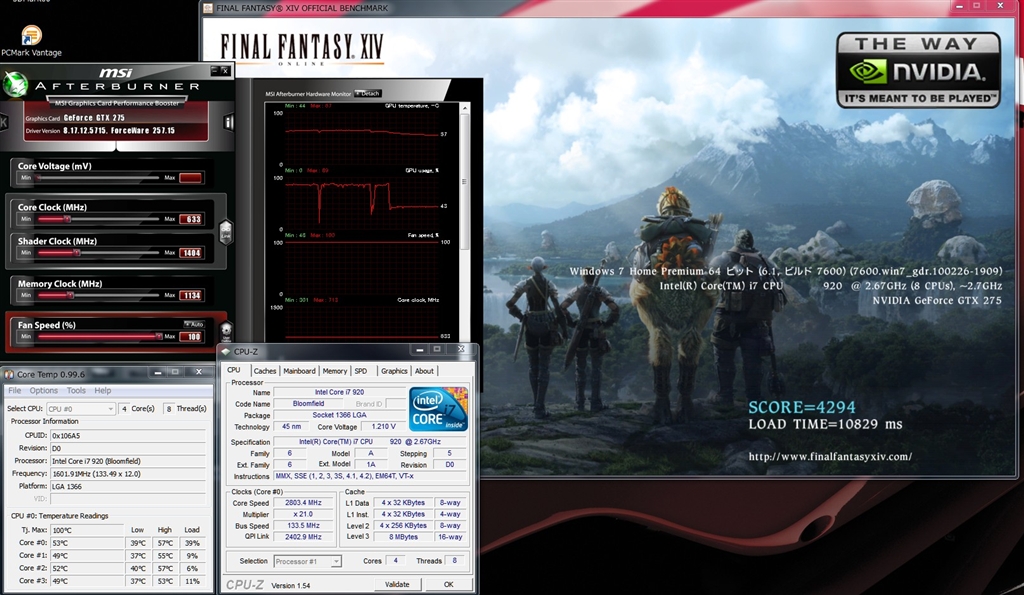
Task: Click the Shader Clock slider handle
Action: coord(76,253)
